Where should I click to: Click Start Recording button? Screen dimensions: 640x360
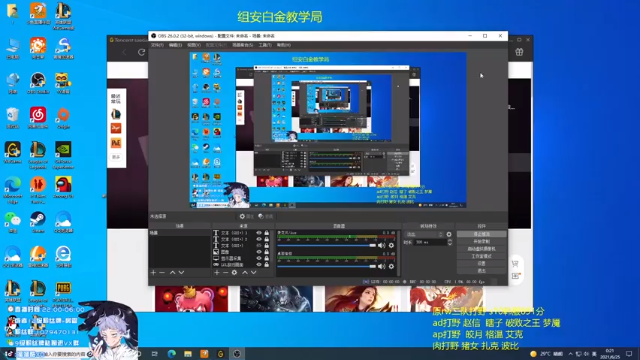click(482, 242)
